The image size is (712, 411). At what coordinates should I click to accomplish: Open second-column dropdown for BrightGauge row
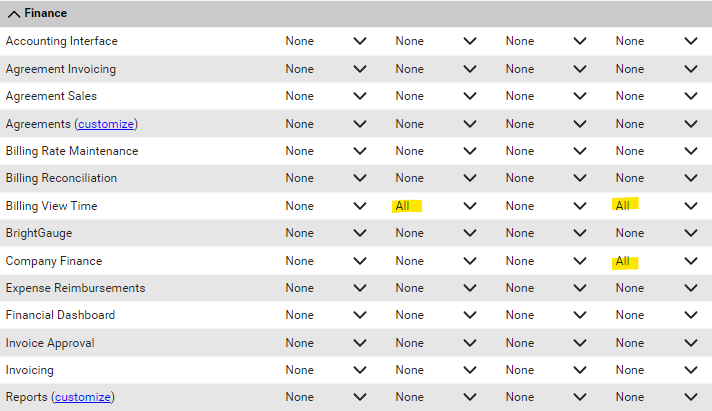(435, 233)
